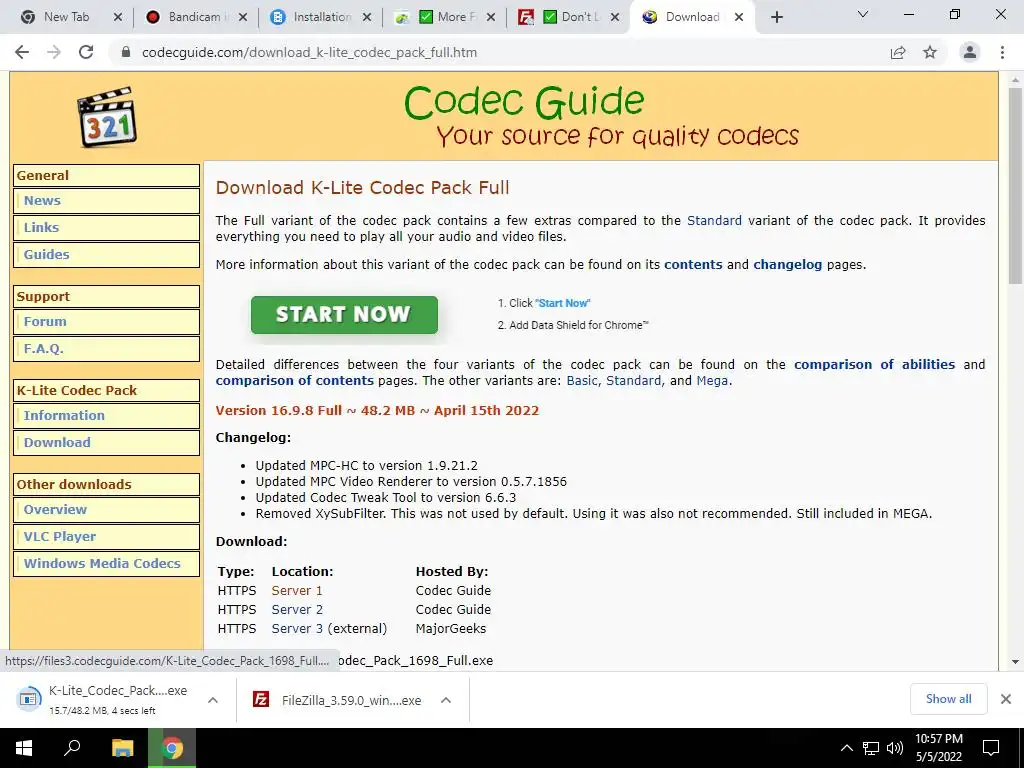The height and width of the screenshot is (768, 1024).
Task: Close the Installation tab
Action: (367, 17)
